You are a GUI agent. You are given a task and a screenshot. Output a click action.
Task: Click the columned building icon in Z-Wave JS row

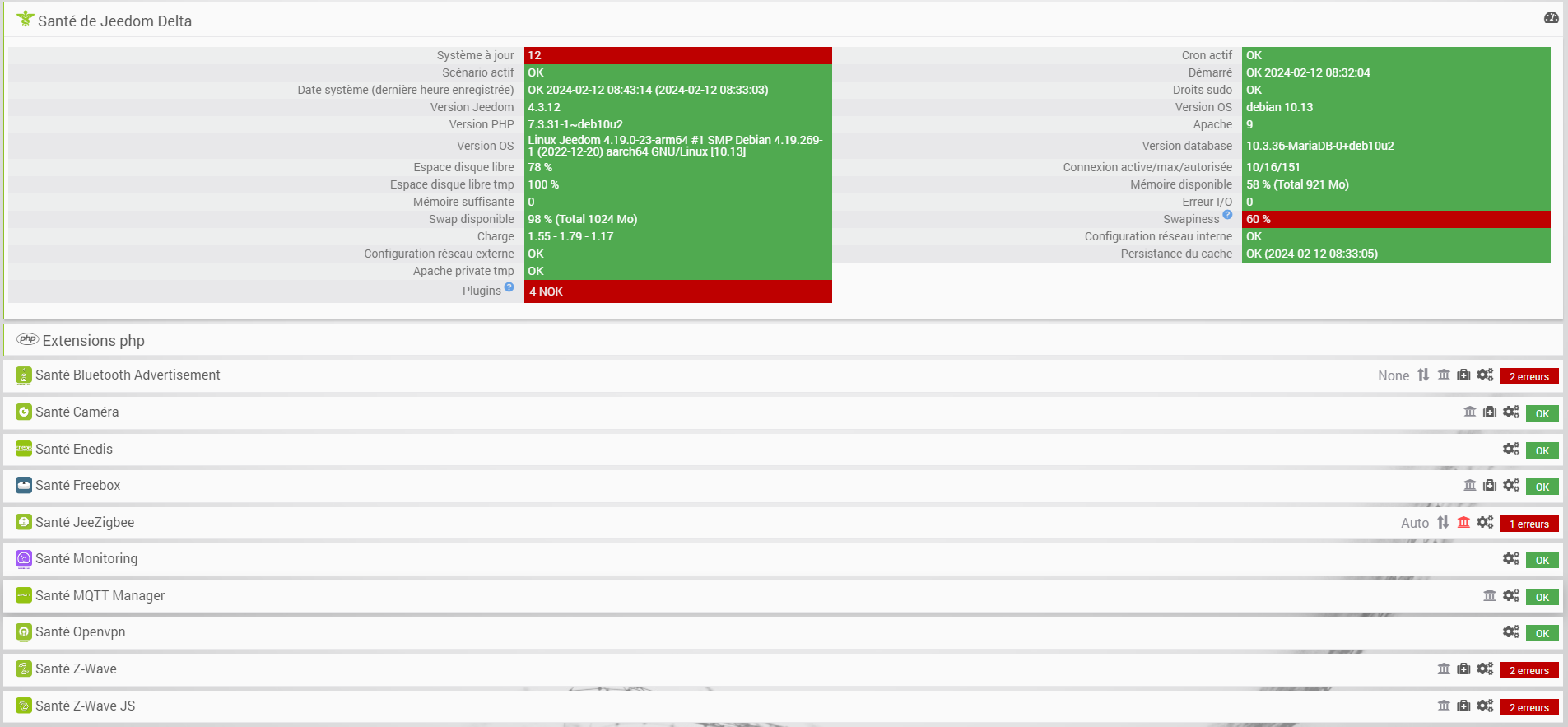pyautogui.click(x=1444, y=706)
